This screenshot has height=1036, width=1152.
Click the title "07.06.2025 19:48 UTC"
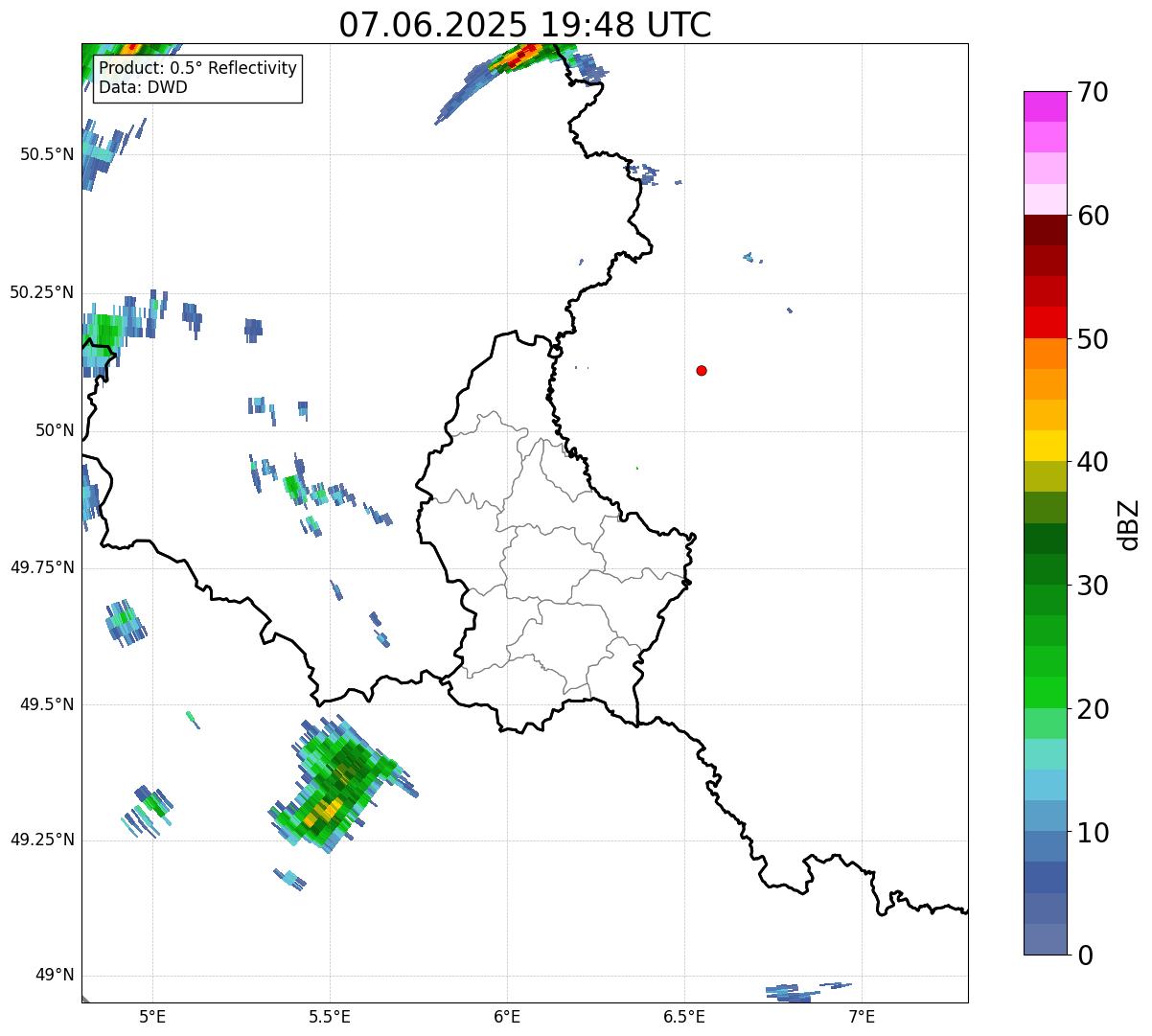coord(525,25)
